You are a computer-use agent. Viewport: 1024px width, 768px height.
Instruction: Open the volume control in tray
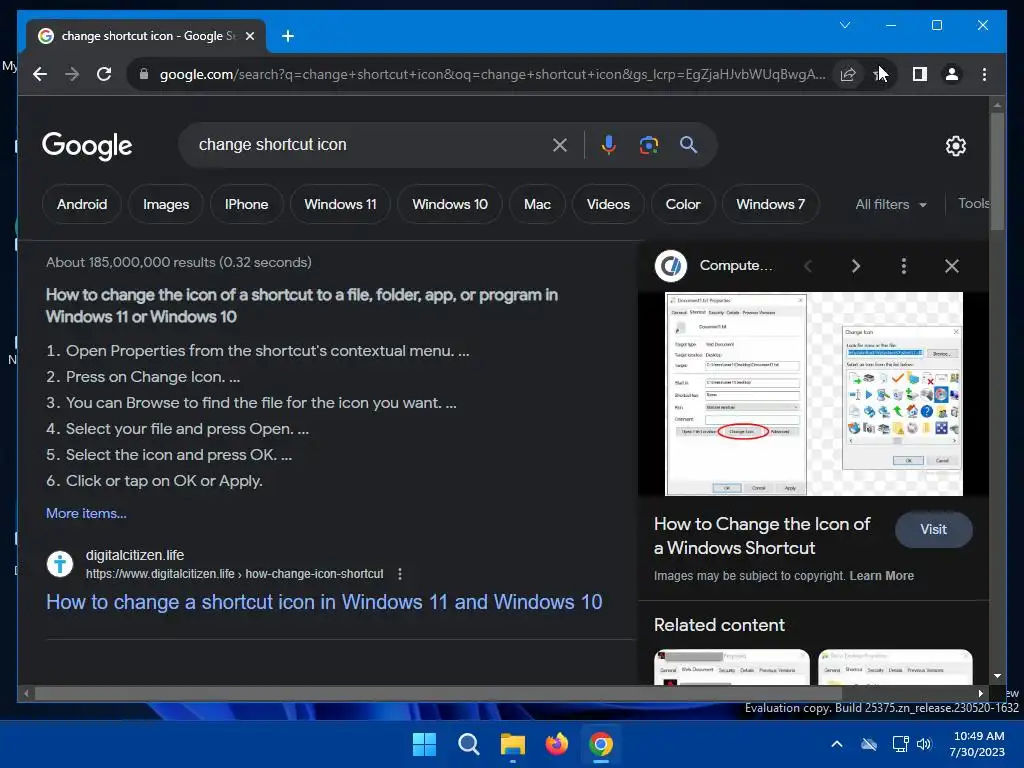(923, 744)
